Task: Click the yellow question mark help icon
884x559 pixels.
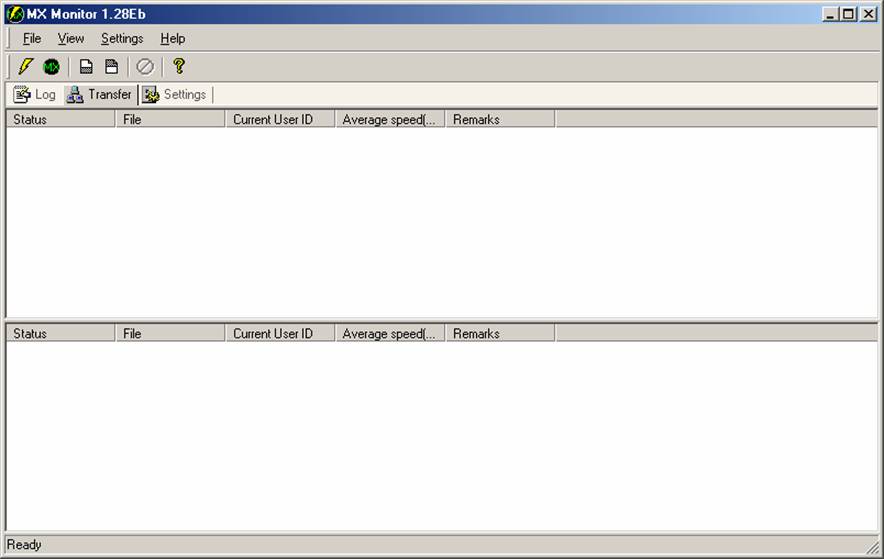Action: (179, 67)
